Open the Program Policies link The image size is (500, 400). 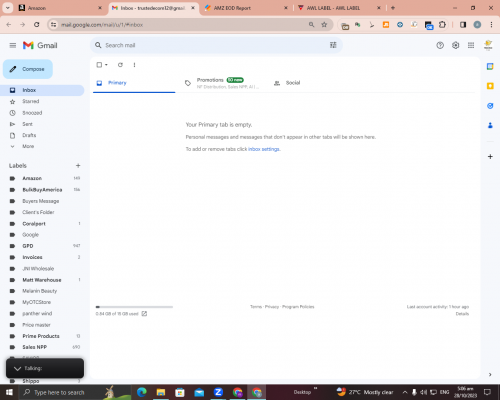298,307
